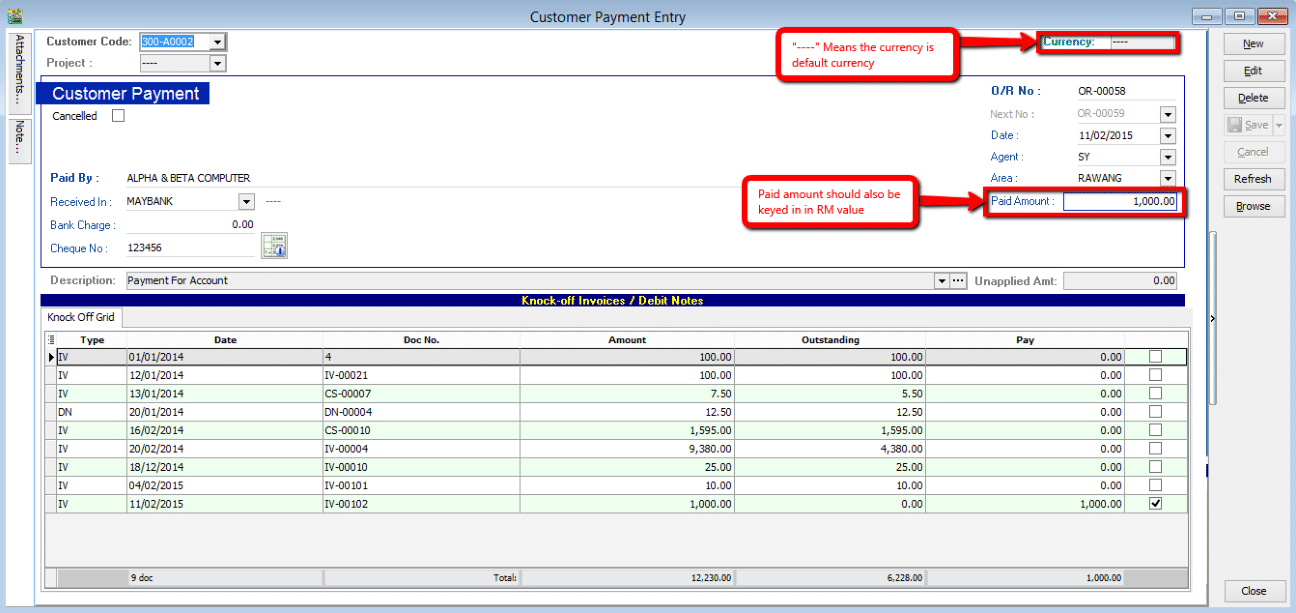Image resolution: width=1296 pixels, height=613 pixels.
Task: Tick the knock-off checkbox for IV-00021
Action: (1156, 375)
